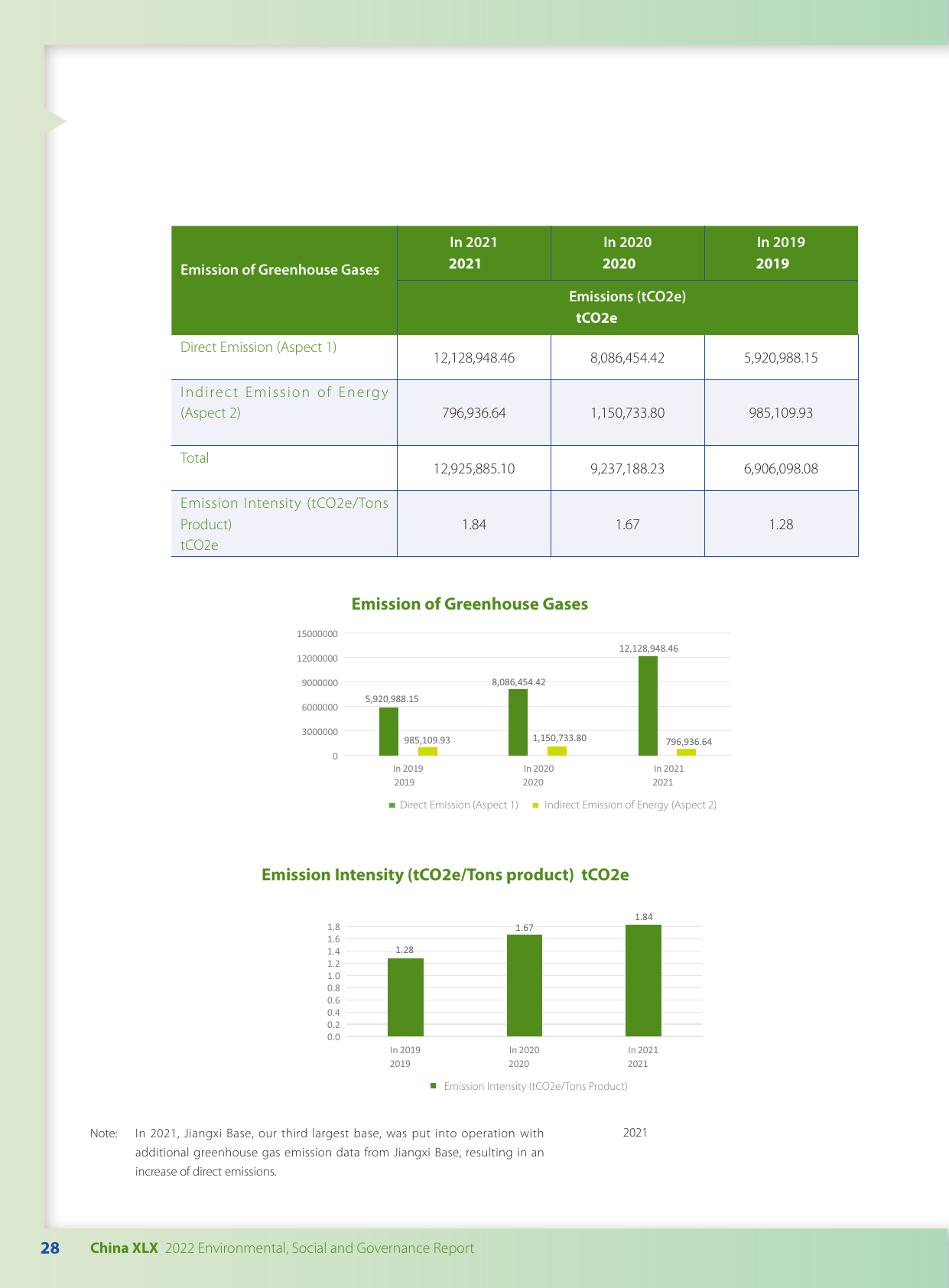Select total cell 12,925,885.10
This screenshot has height=1288, width=949.
point(474,469)
